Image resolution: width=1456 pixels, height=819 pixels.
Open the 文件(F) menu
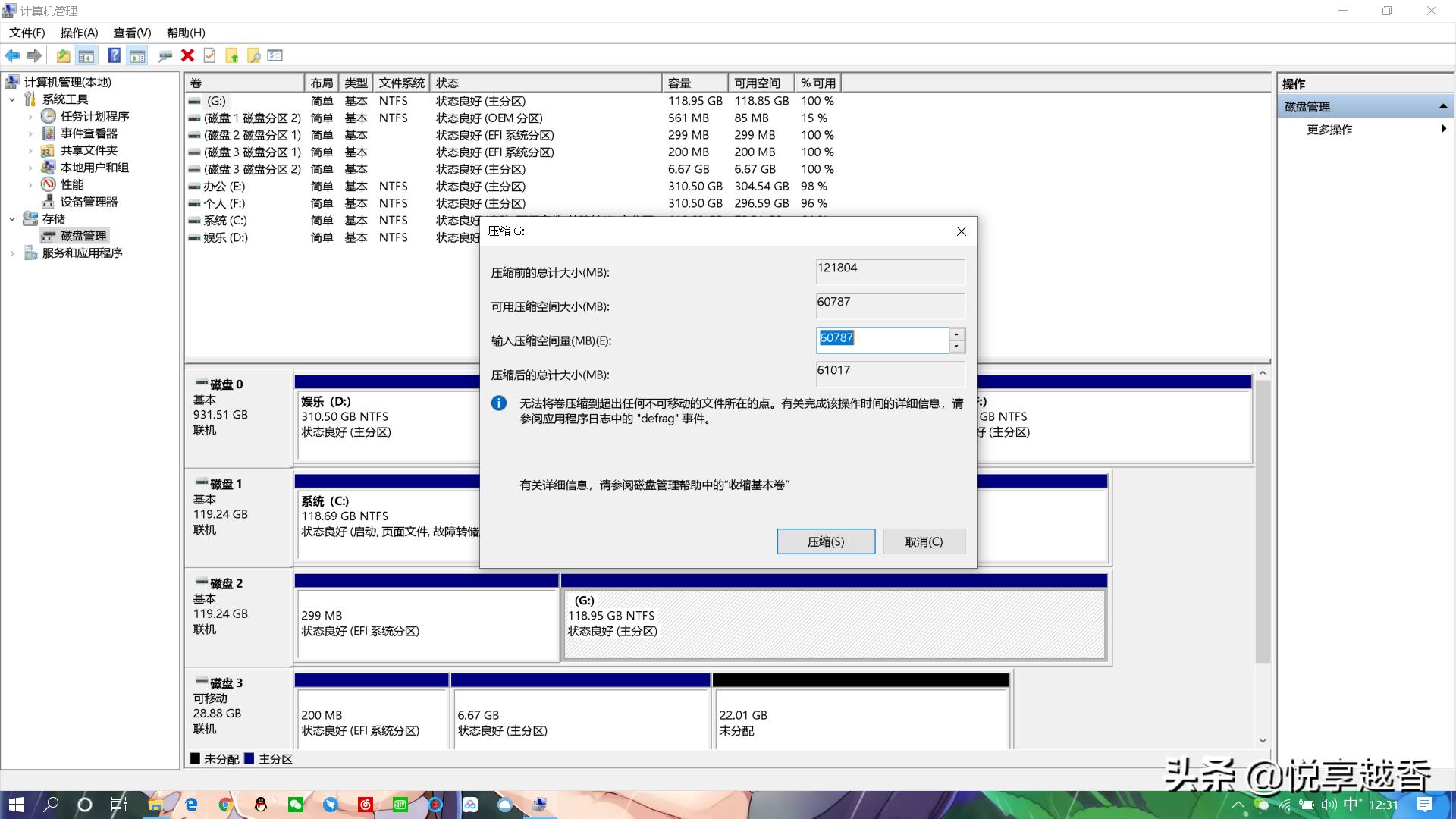(x=26, y=33)
